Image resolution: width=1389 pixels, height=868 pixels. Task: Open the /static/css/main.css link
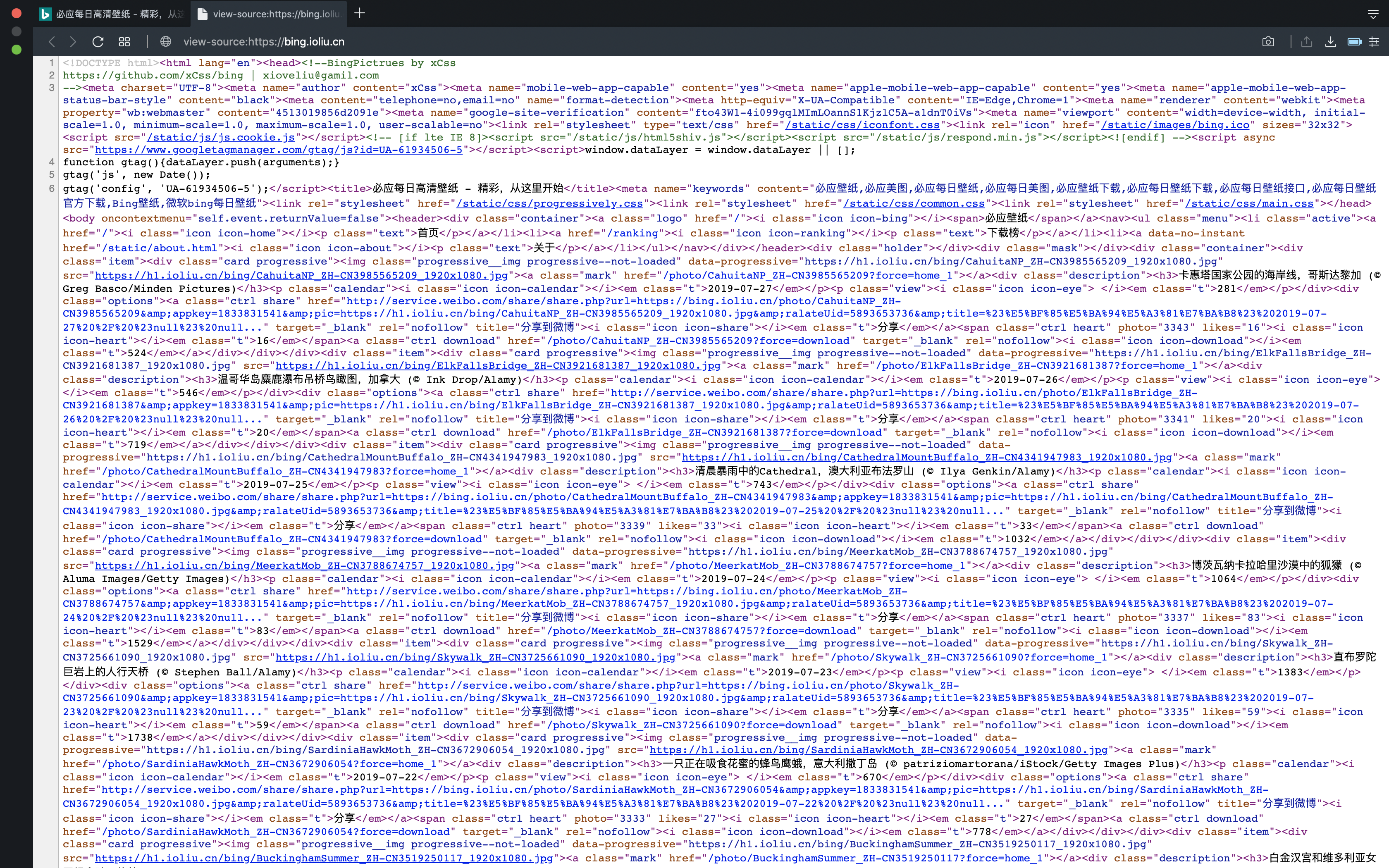coord(1249,203)
